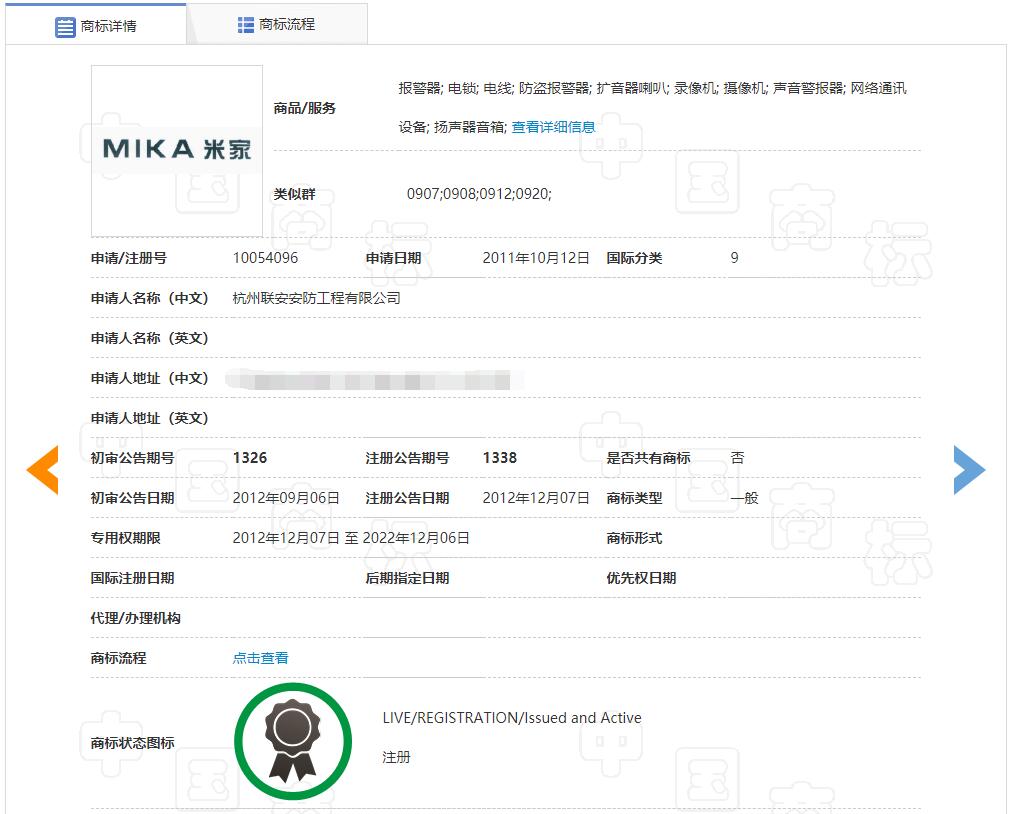This screenshot has width=1015, height=814.
Task: Click applicant name 杭州联安安防工程有限公司
Action: click(316, 298)
